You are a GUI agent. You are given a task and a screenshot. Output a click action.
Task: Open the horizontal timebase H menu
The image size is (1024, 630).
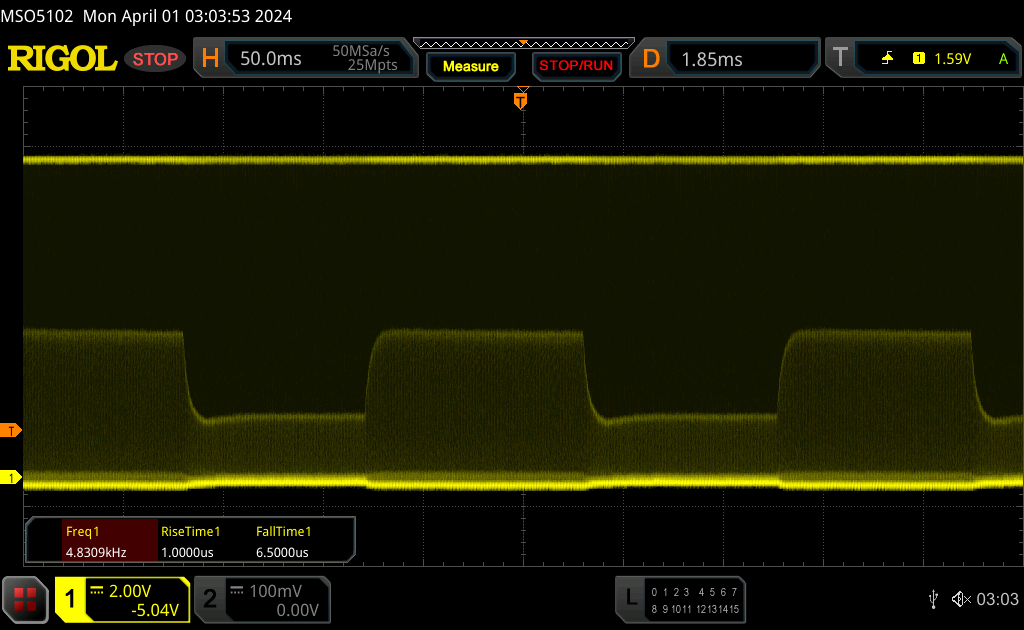tap(210, 59)
